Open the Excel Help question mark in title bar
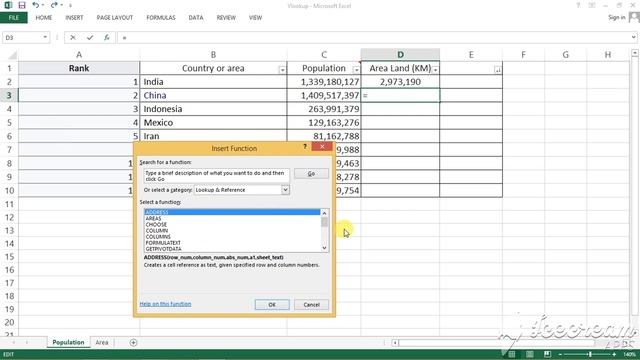This screenshot has width=640, height=360. pyautogui.click(x=578, y=6)
